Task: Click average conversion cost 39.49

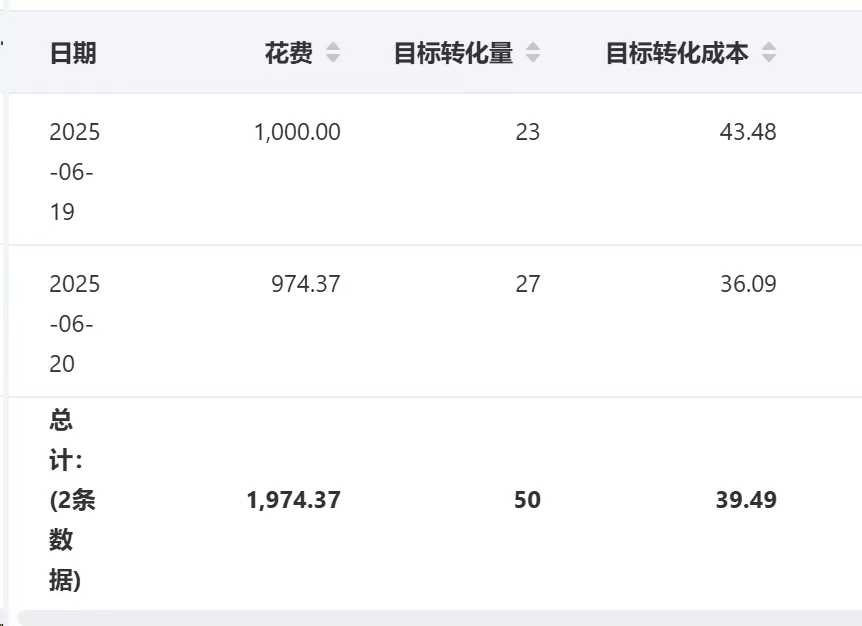Action: tap(746, 500)
